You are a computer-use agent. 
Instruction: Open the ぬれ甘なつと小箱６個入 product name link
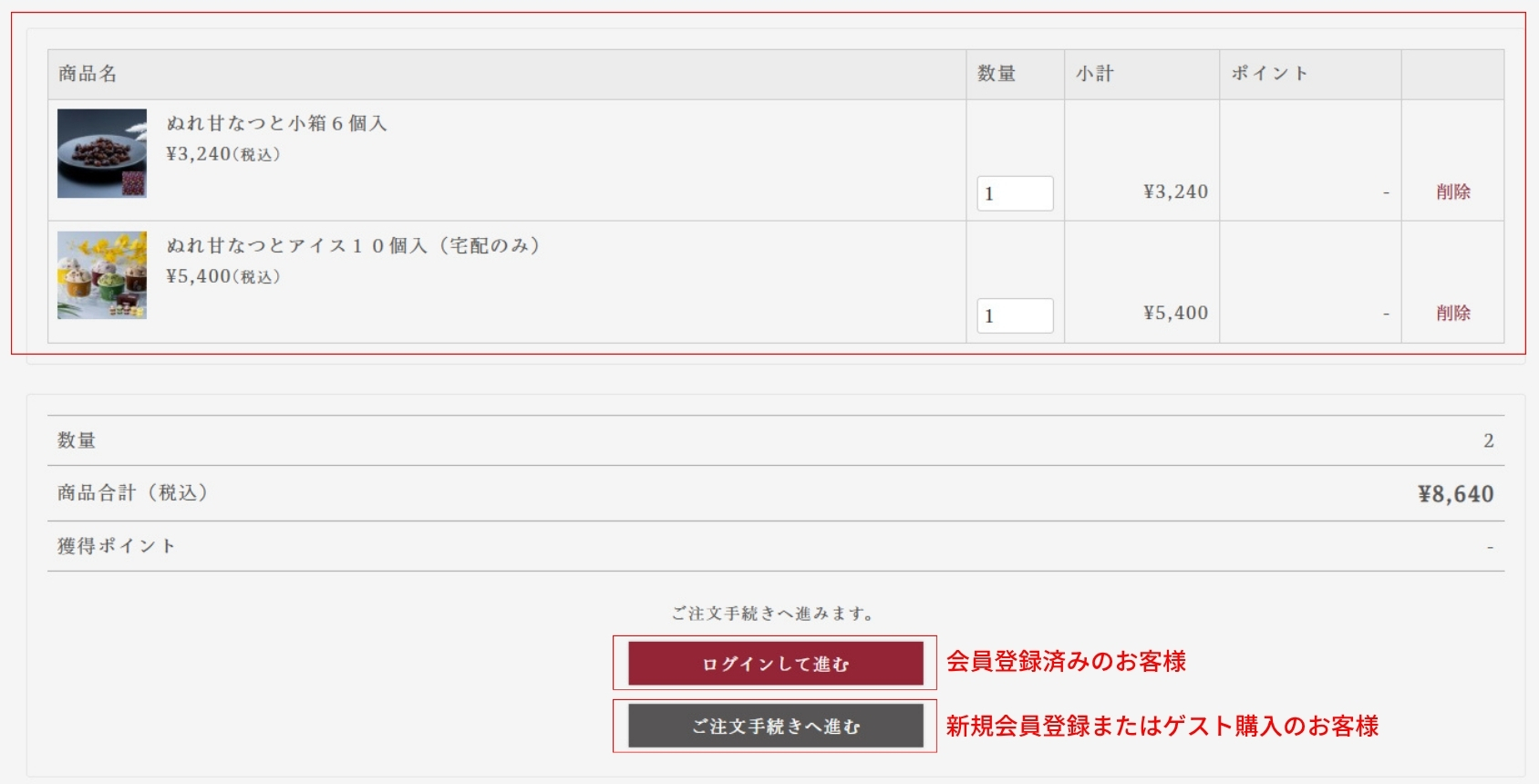(276, 123)
